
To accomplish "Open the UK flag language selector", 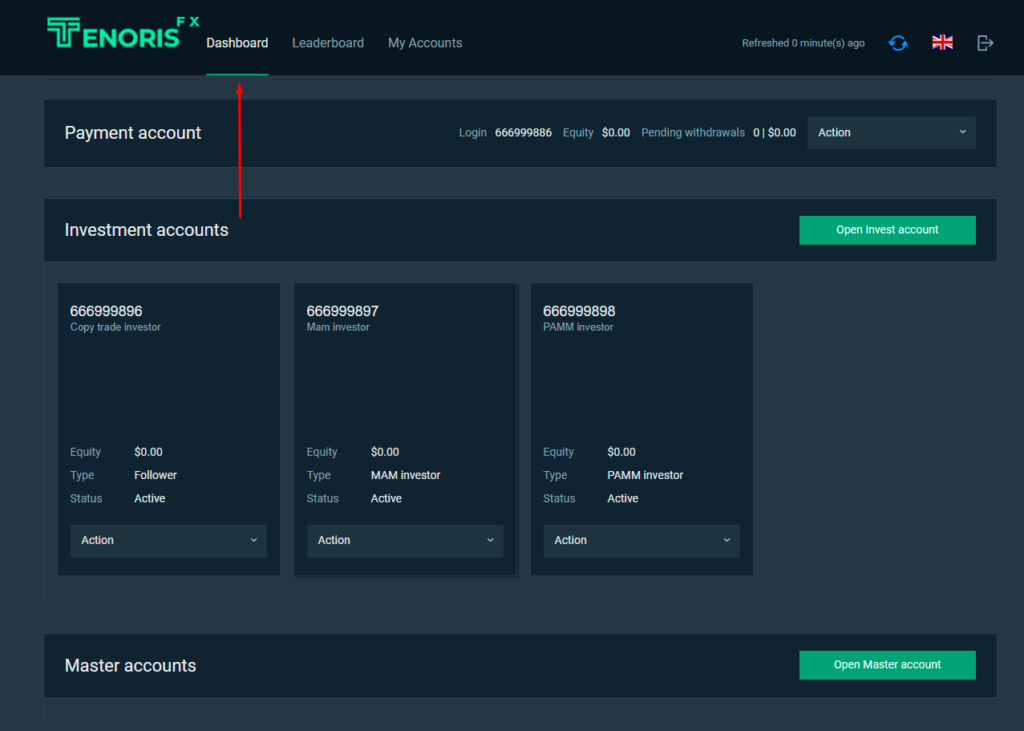I will pyautogui.click(x=942, y=42).
